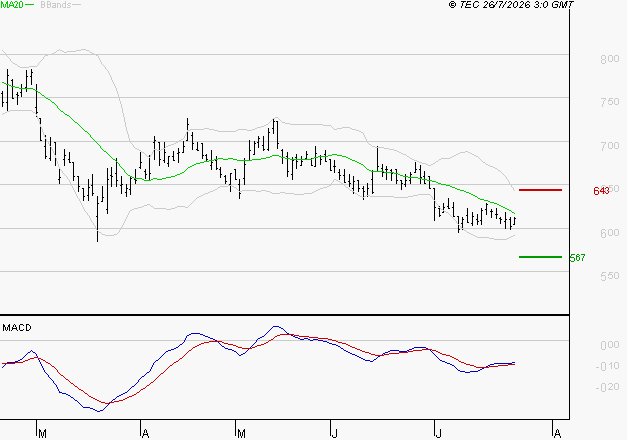
Task: Click the 550 price axis label
Action: (x=610, y=276)
